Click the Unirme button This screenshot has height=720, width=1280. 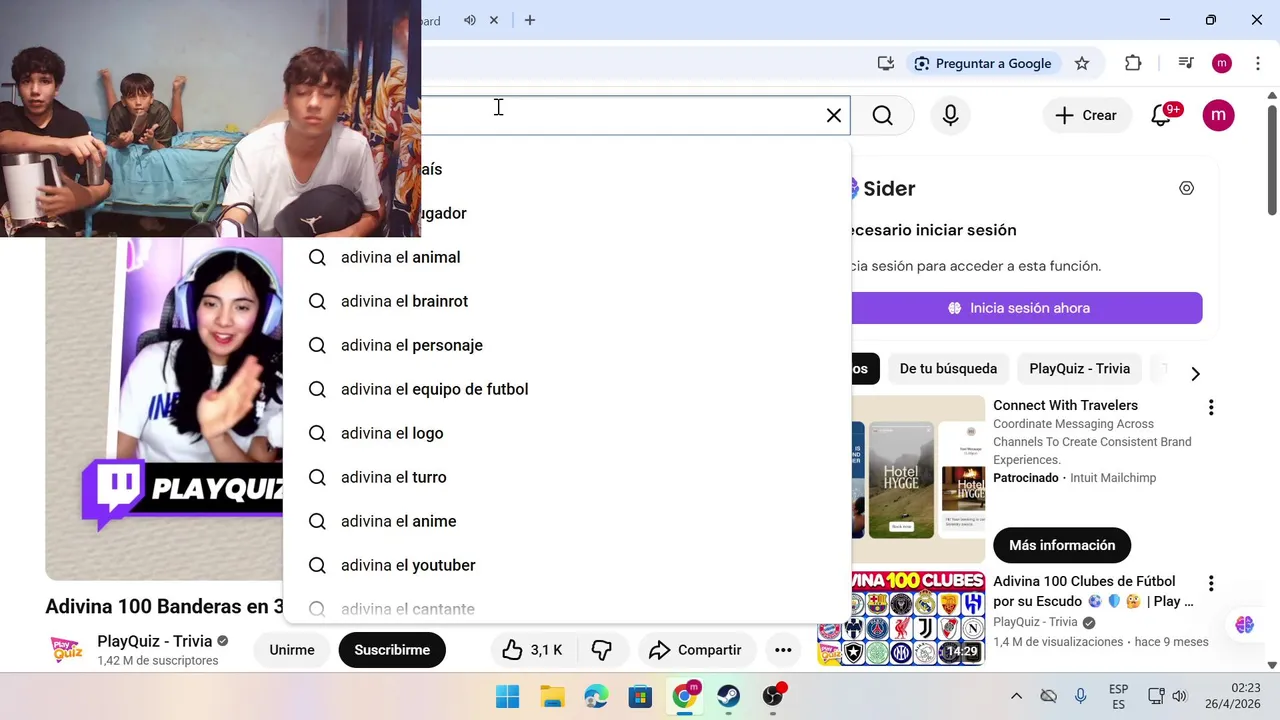(292, 650)
